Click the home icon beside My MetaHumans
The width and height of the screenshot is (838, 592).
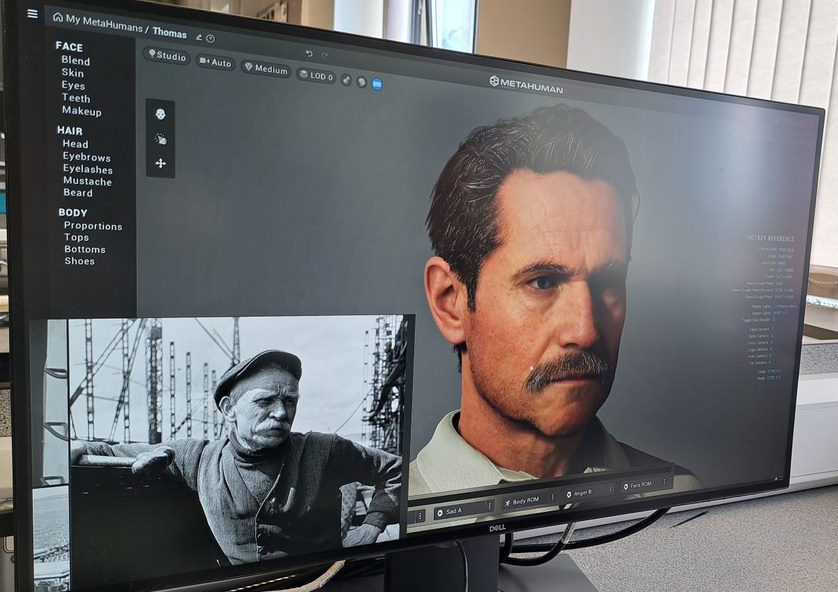tap(57, 17)
